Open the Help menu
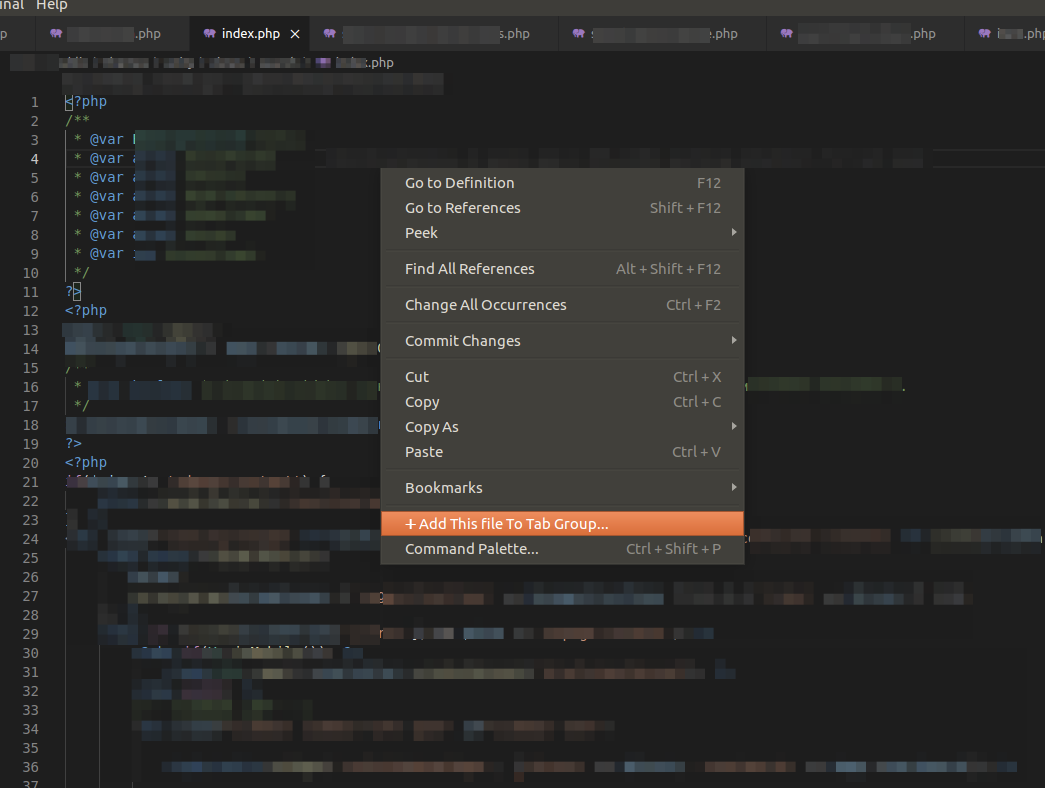The height and width of the screenshot is (788, 1045). click(x=52, y=5)
